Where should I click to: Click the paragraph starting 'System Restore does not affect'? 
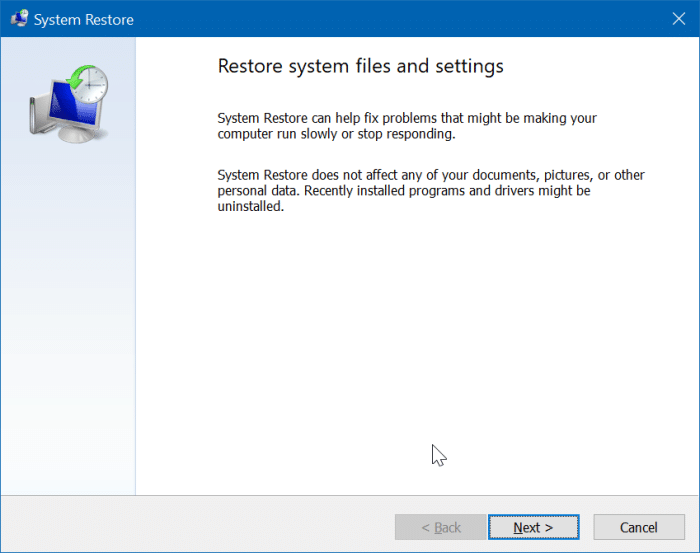click(431, 190)
